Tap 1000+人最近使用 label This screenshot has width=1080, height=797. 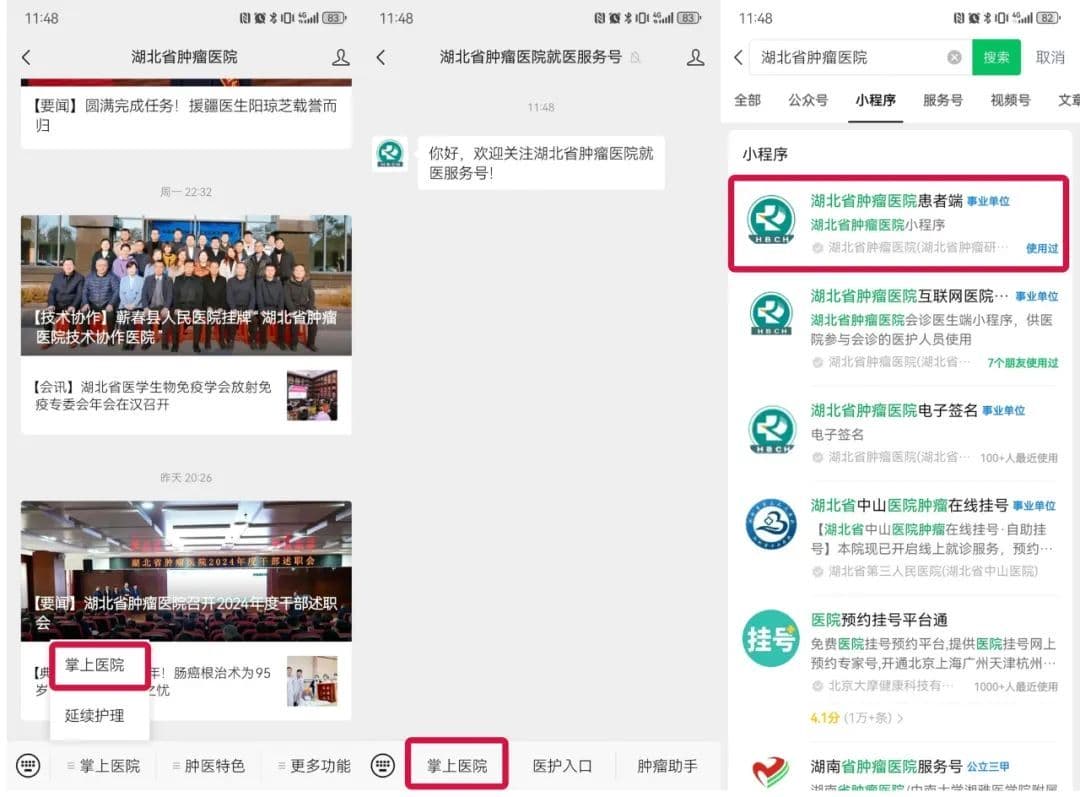(x=1015, y=686)
